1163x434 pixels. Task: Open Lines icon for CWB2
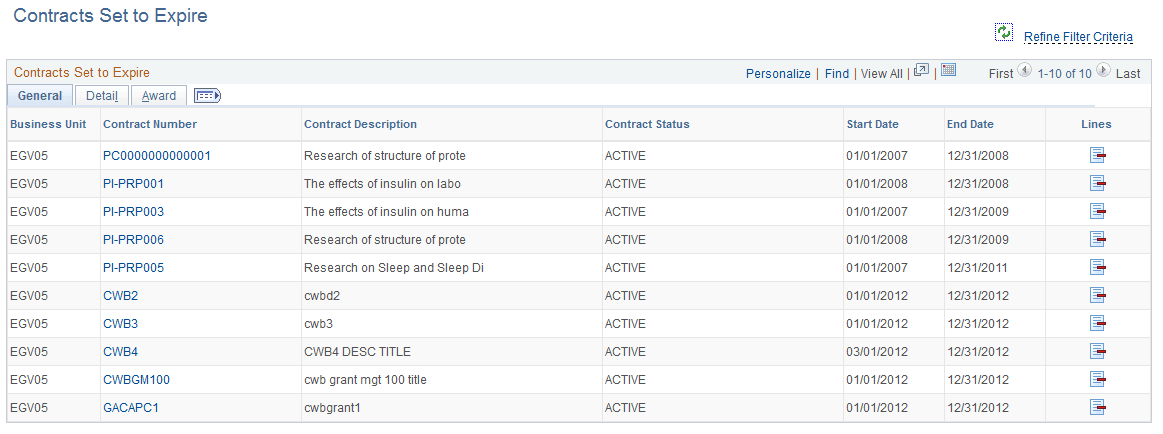tap(1097, 295)
